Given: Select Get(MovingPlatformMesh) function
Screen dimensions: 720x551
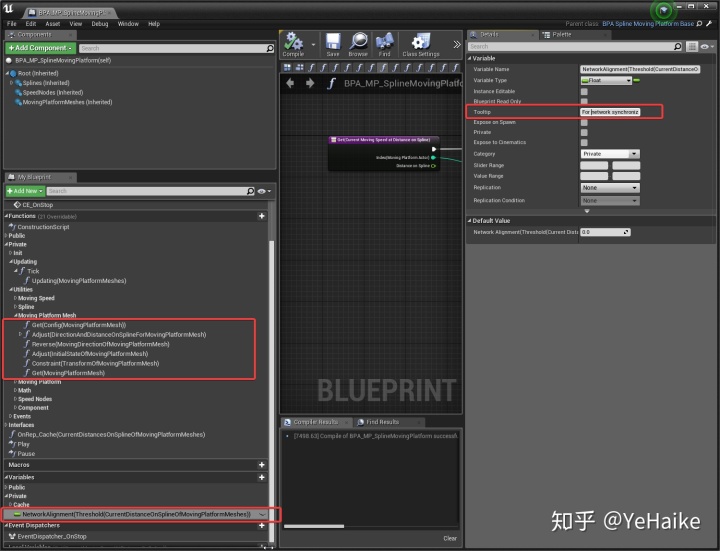Looking at the screenshot, I should pyautogui.click(x=68, y=373).
